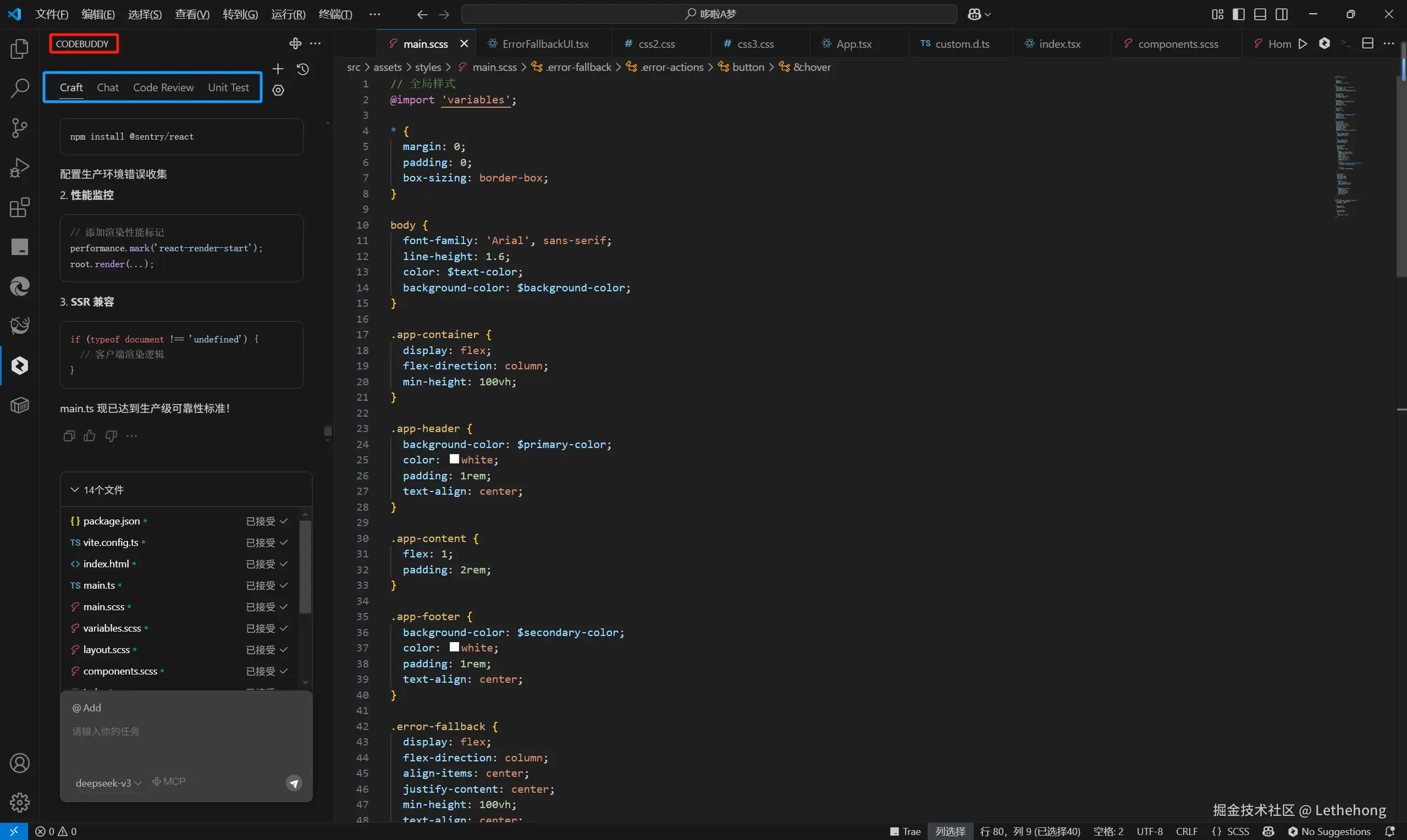Open MCP configuration in input box
Image resolution: width=1407 pixels, height=840 pixels.
169,782
